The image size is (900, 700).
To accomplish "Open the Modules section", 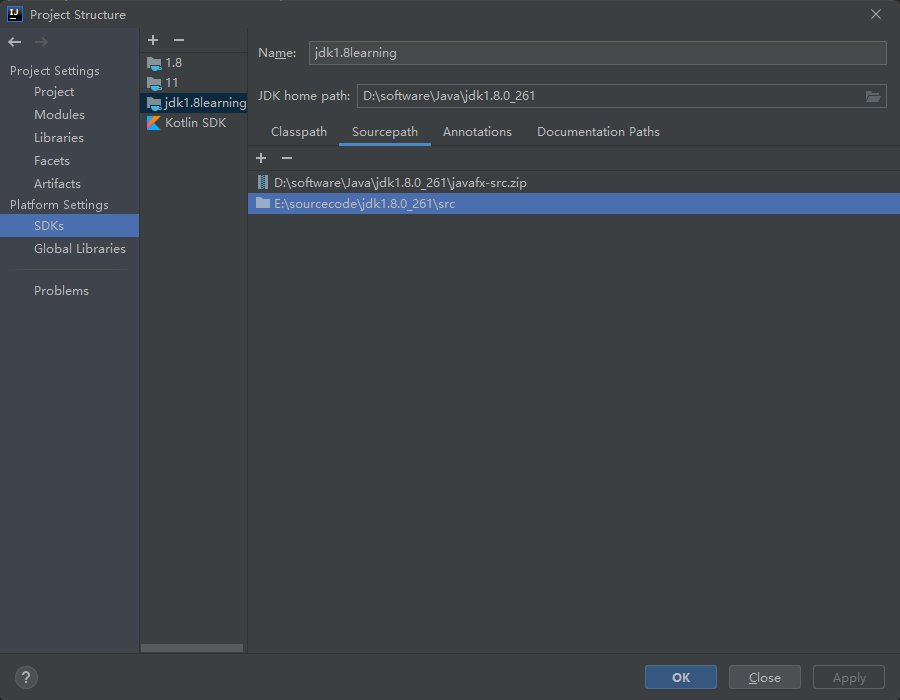I will point(61,114).
